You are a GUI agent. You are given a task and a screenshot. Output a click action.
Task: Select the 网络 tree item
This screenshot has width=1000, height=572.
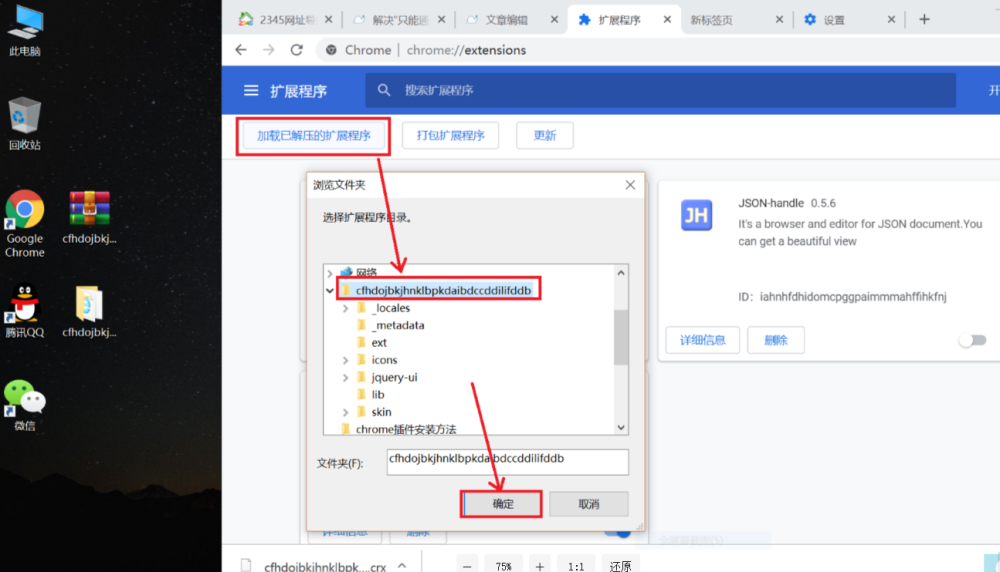(x=366, y=273)
